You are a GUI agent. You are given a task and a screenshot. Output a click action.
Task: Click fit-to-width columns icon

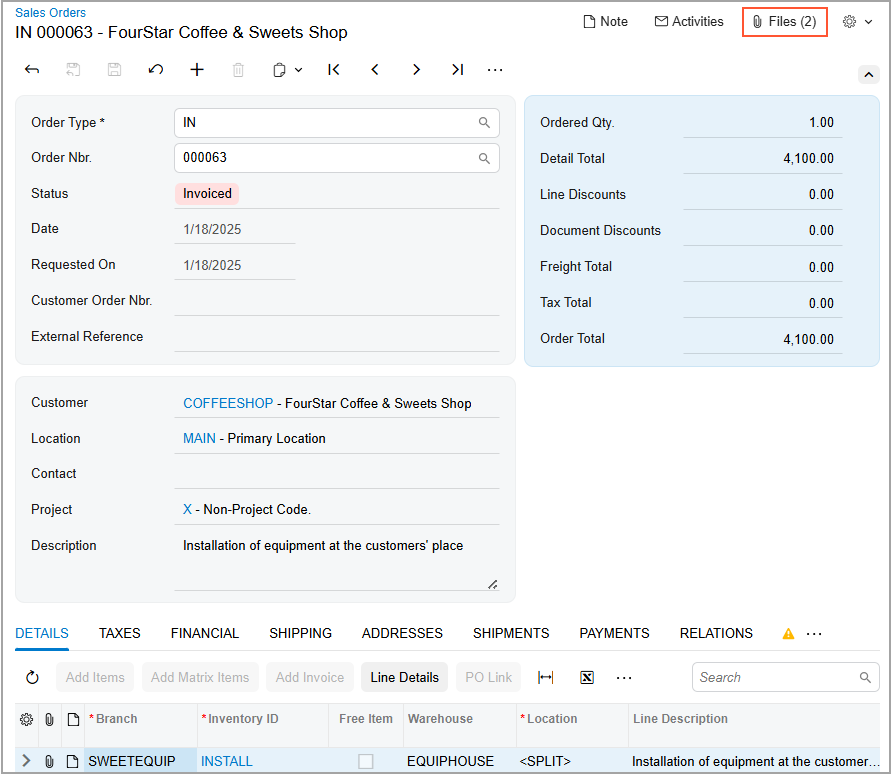545,677
